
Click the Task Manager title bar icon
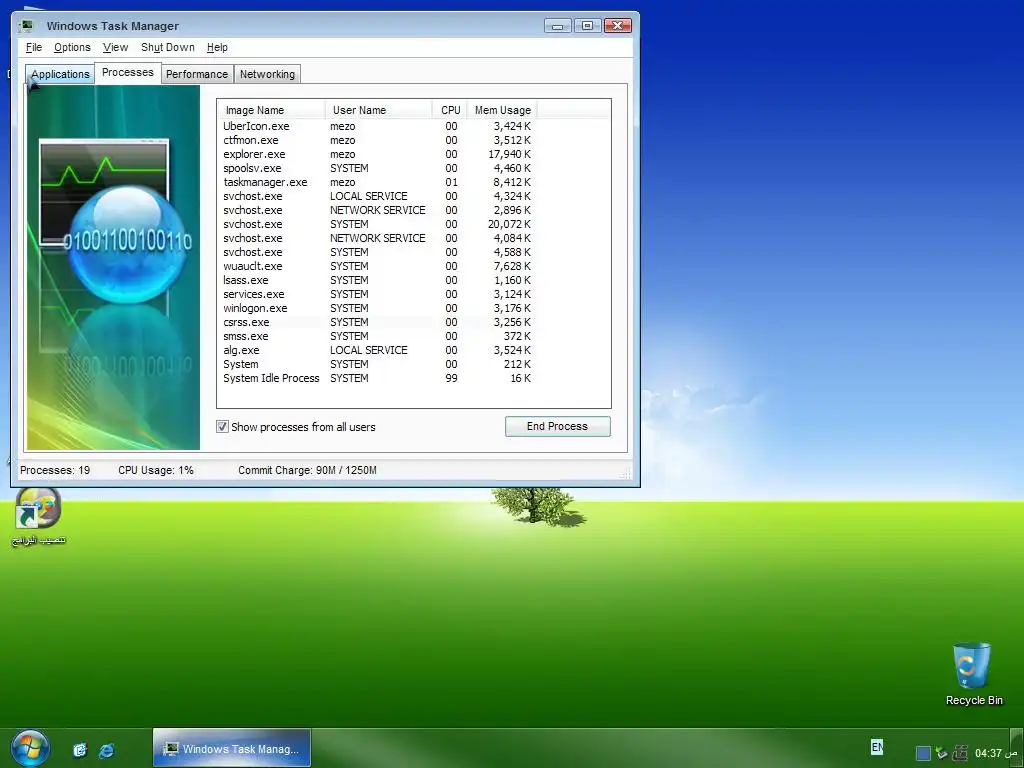pyautogui.click(x=26, y=26)
